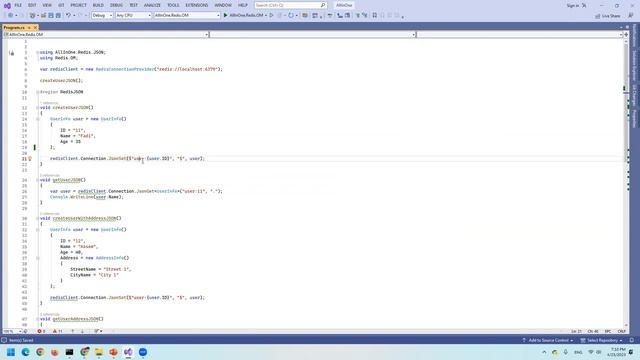Start debugging with green play AllInOne.Redis.OM button
Viewport: 640px width, 360px height.
point(243,16)
